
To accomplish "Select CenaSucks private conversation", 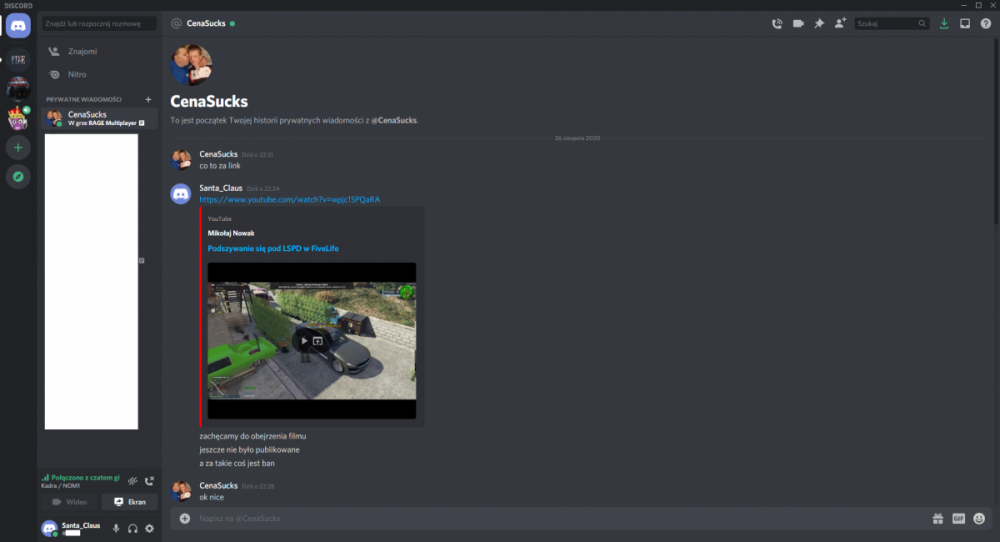I will [x=99, y=118].
